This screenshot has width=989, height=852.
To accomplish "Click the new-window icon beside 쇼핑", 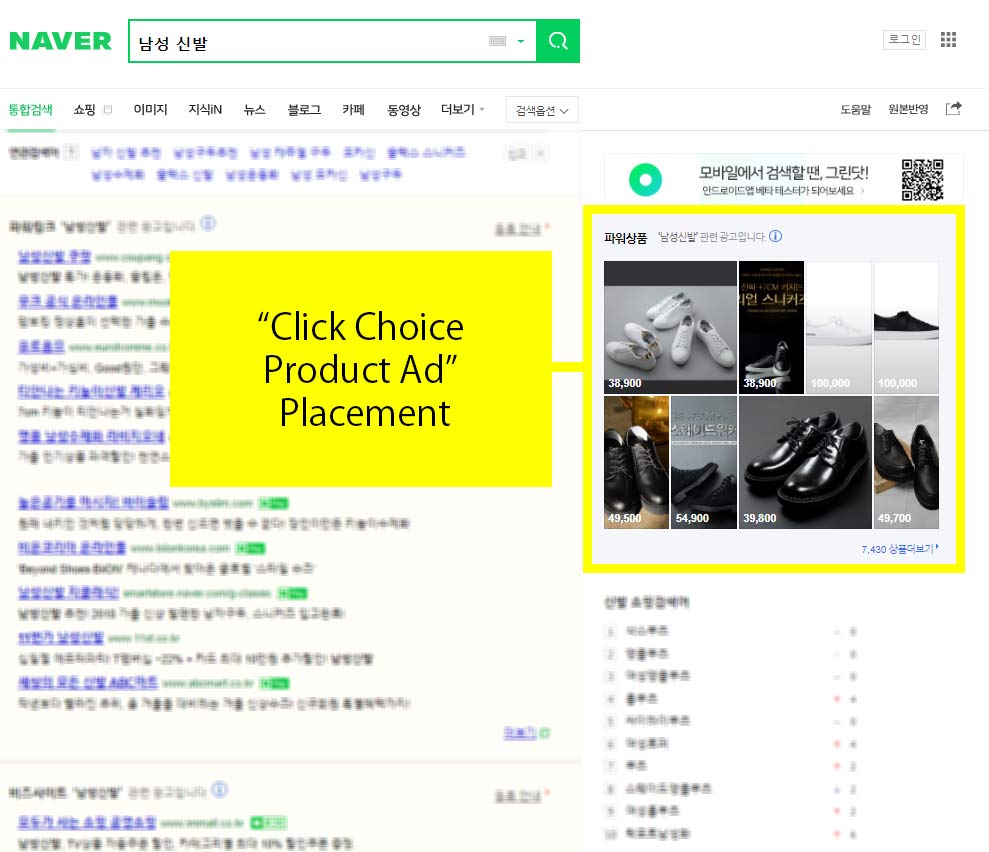I will [108, 110].
